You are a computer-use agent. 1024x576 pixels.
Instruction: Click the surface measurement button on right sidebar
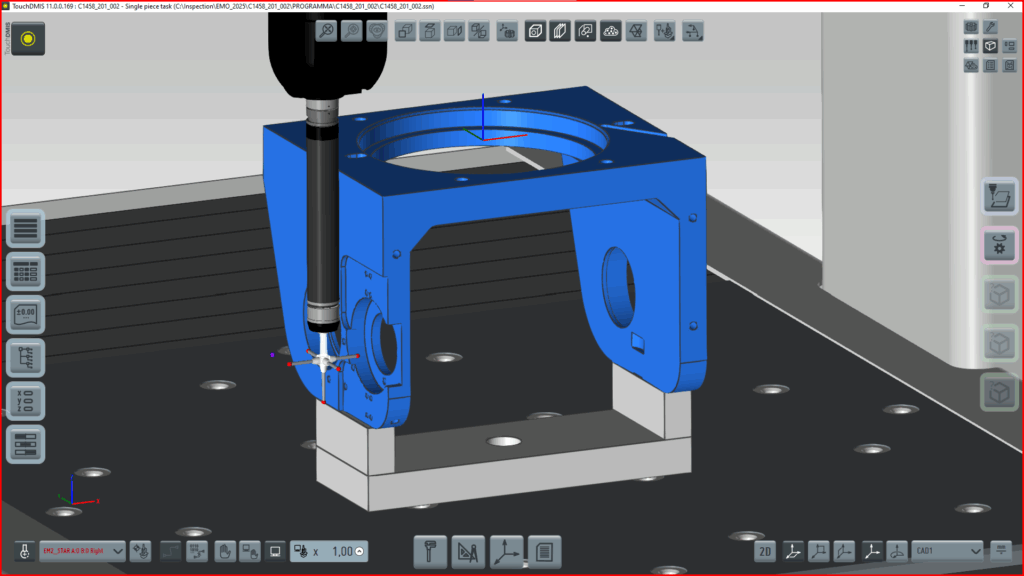click(x=1000, y=196)
